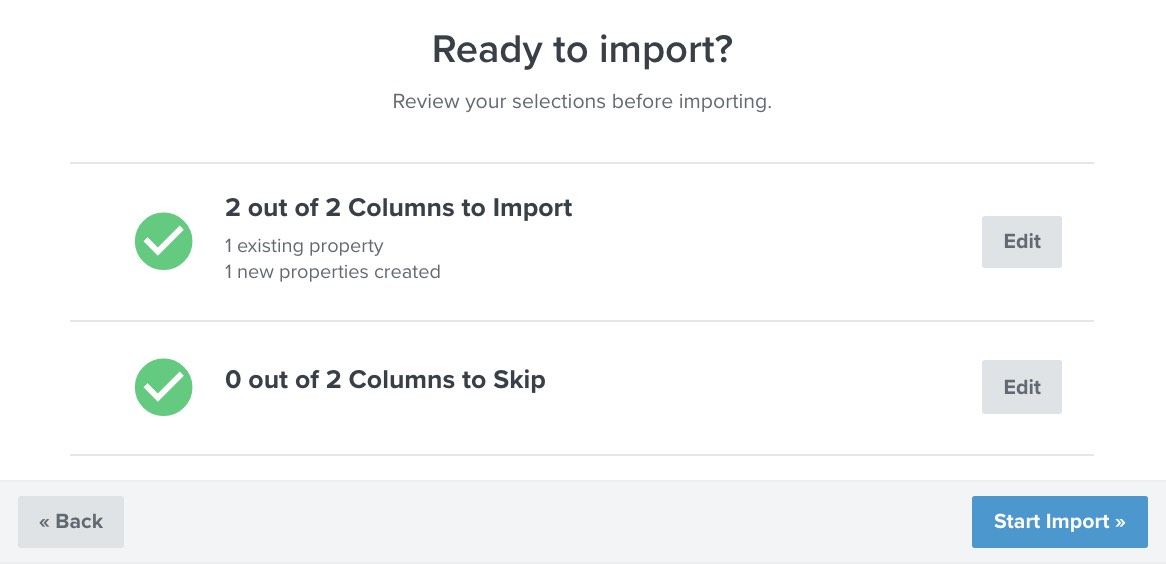Click the divider between Import and Skip rows
The image size is (1166, 564).
pos(582,321)
